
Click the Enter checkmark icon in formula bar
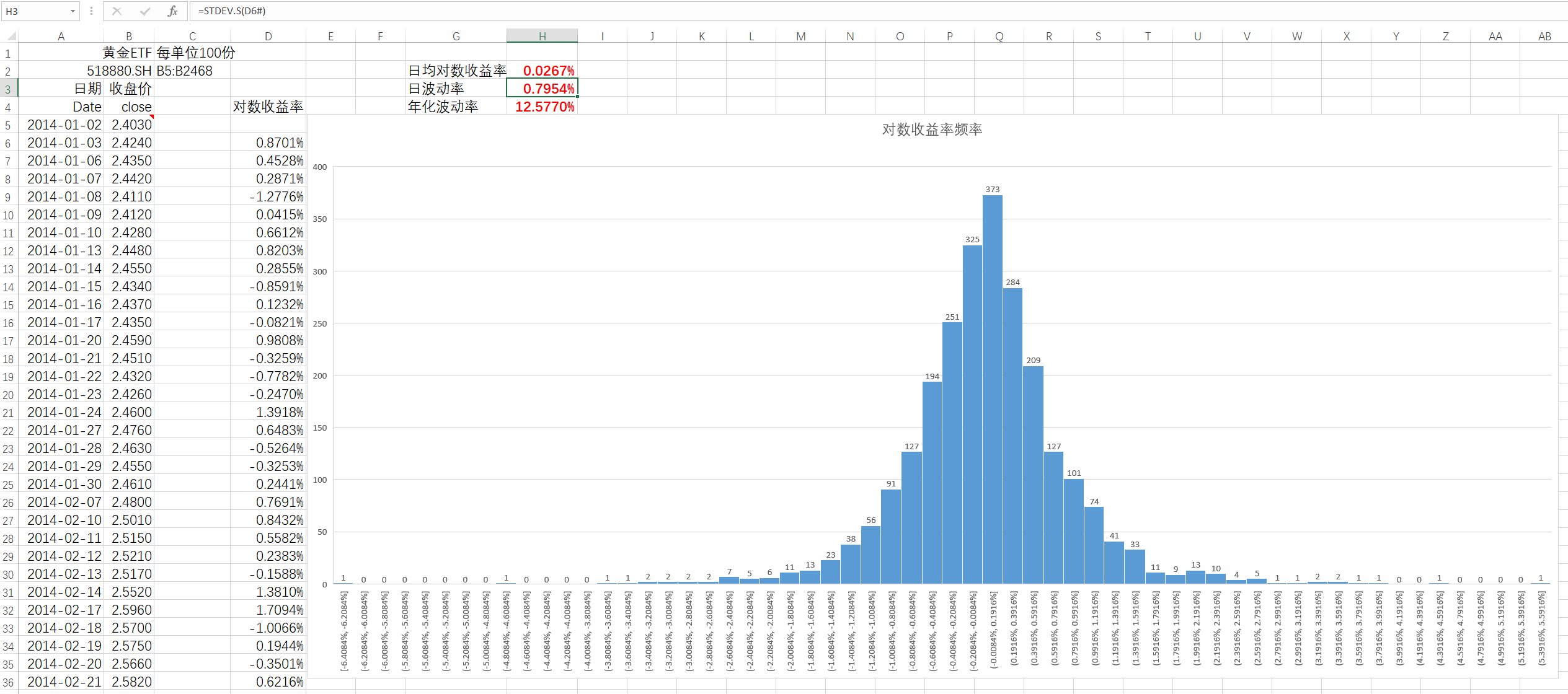[x=145, y=11]
